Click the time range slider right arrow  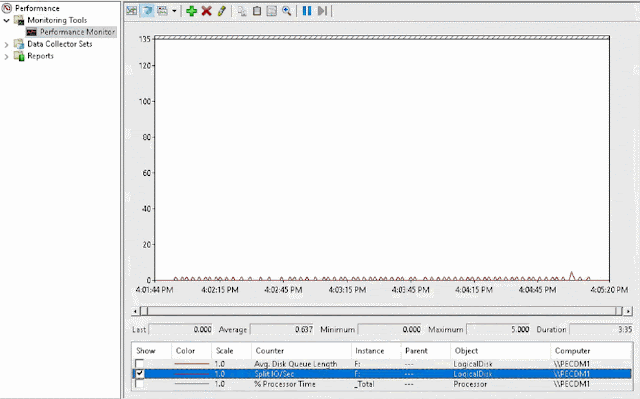pyautogui.click(x=628, y=311)
